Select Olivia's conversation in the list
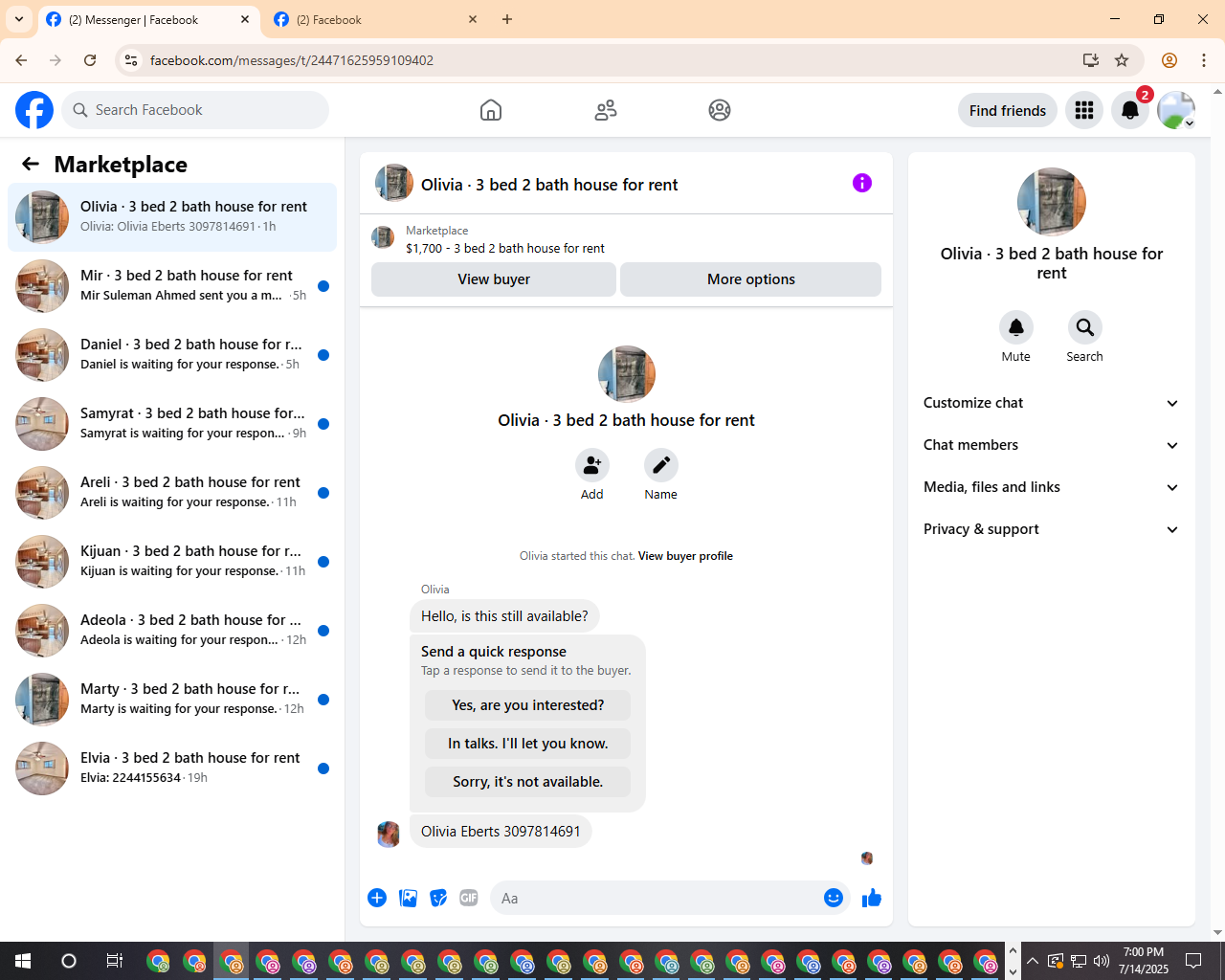The image size is (1225, 980). click(172, 217)
